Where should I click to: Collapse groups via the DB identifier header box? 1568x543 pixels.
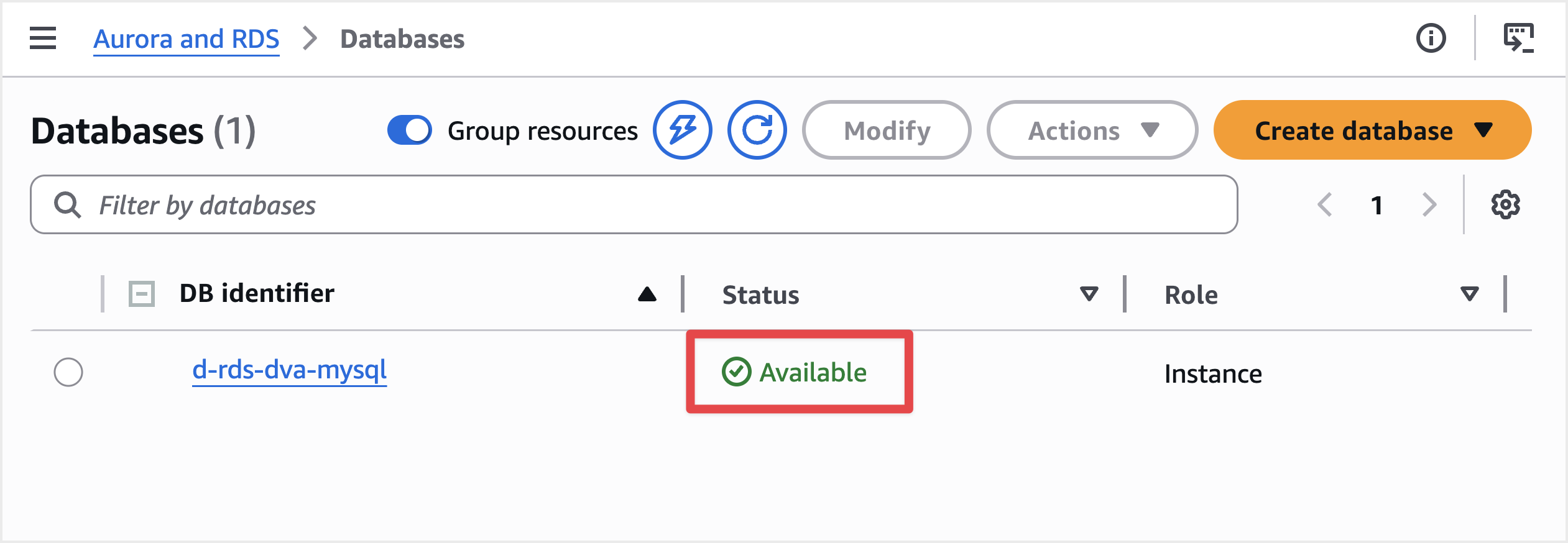[x=142, y=294]
